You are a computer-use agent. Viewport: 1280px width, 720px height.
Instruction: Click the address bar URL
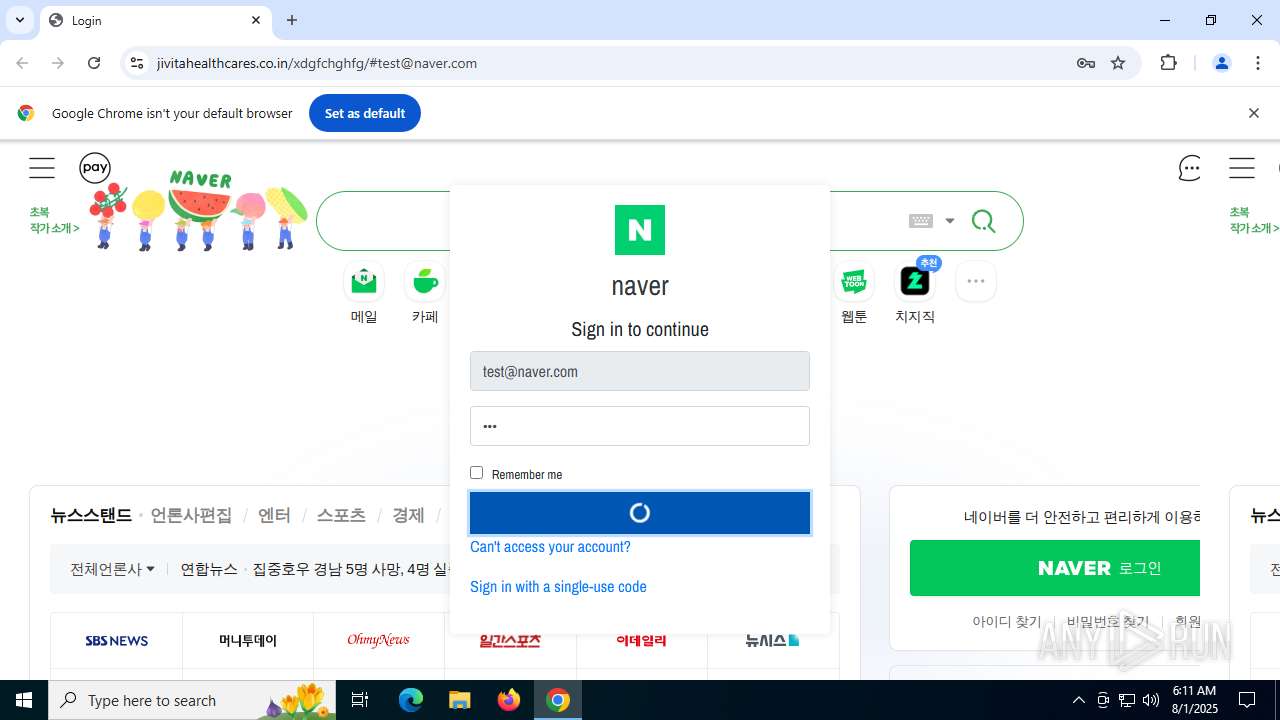coord(317,63)
